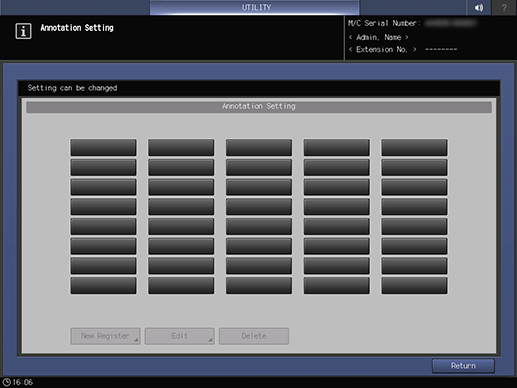Select the last slot in the middle column
Screen dimensions: 517x388
tap(259, 286)
